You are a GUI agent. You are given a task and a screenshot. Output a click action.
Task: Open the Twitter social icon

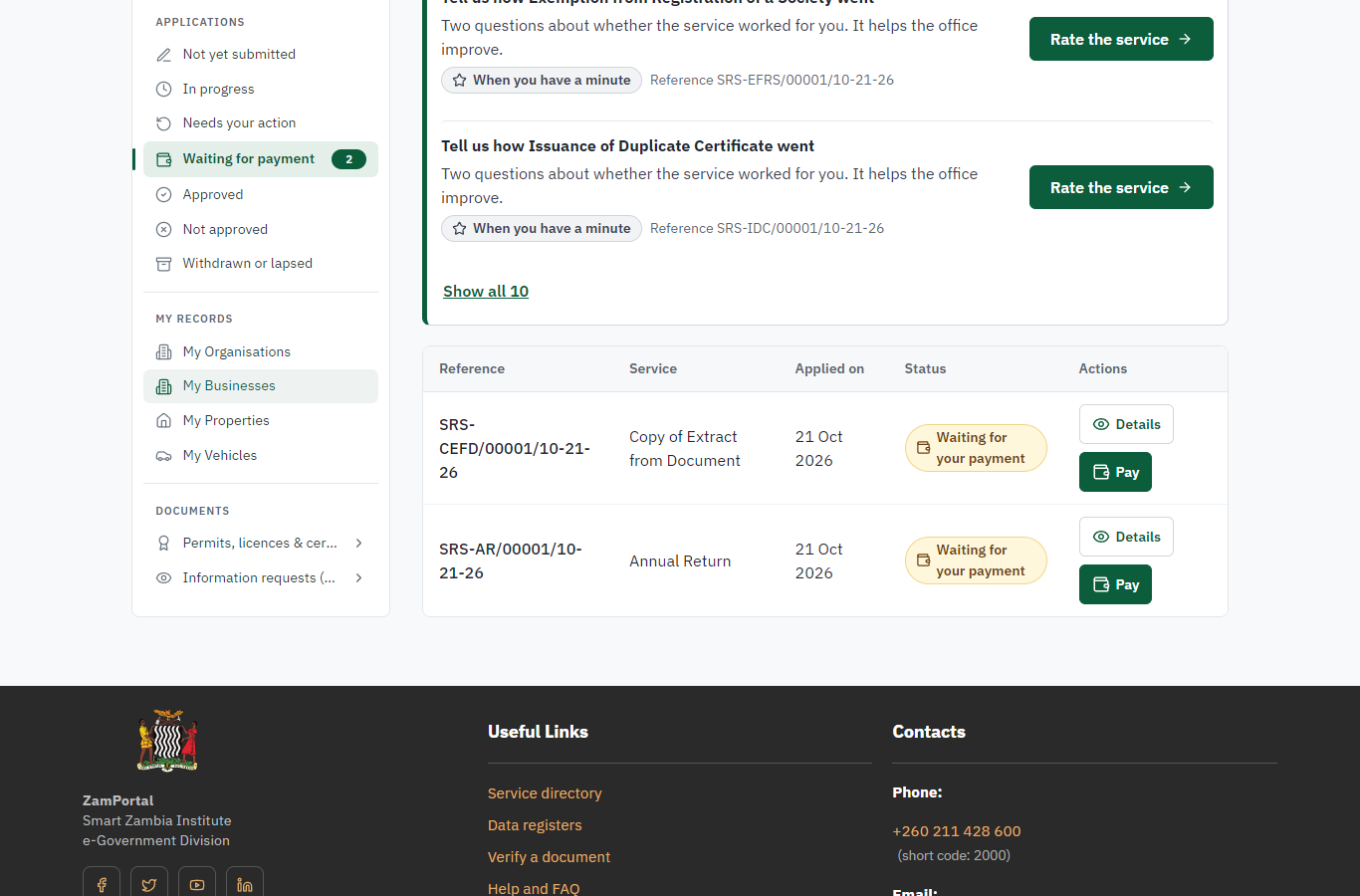click(149, 884)
